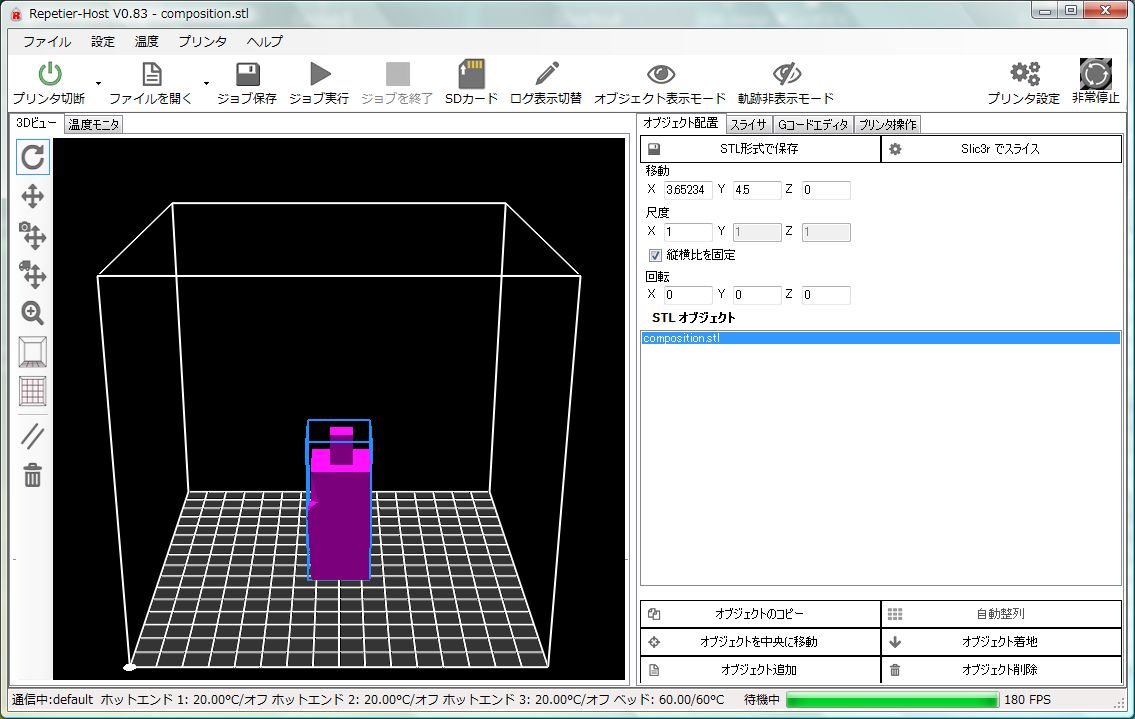Screen dimensions: 1135x719
Task: Select the move object tool
Action: pos(33,235)
